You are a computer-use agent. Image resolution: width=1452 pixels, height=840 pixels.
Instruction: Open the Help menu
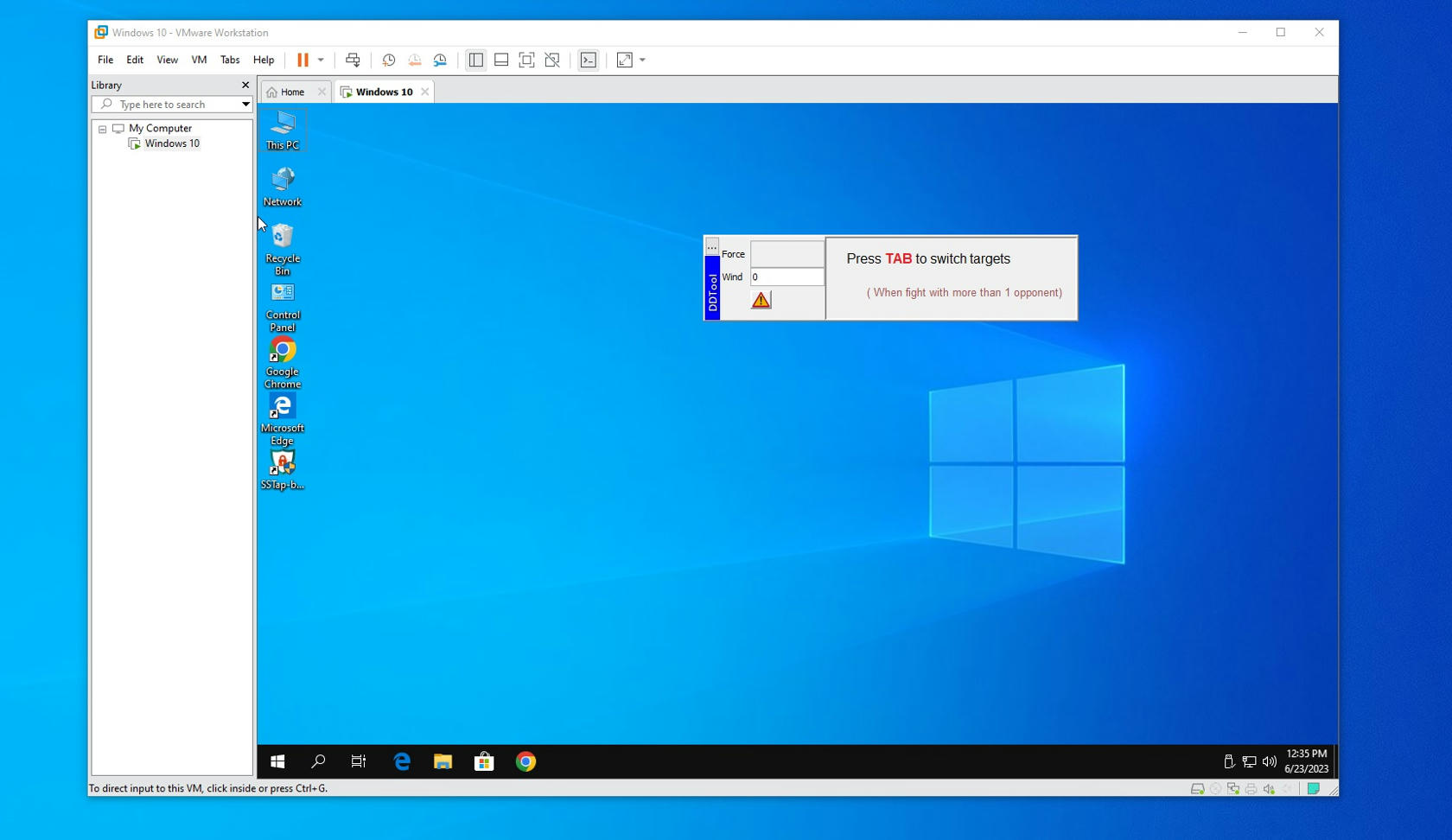point(264,60)
